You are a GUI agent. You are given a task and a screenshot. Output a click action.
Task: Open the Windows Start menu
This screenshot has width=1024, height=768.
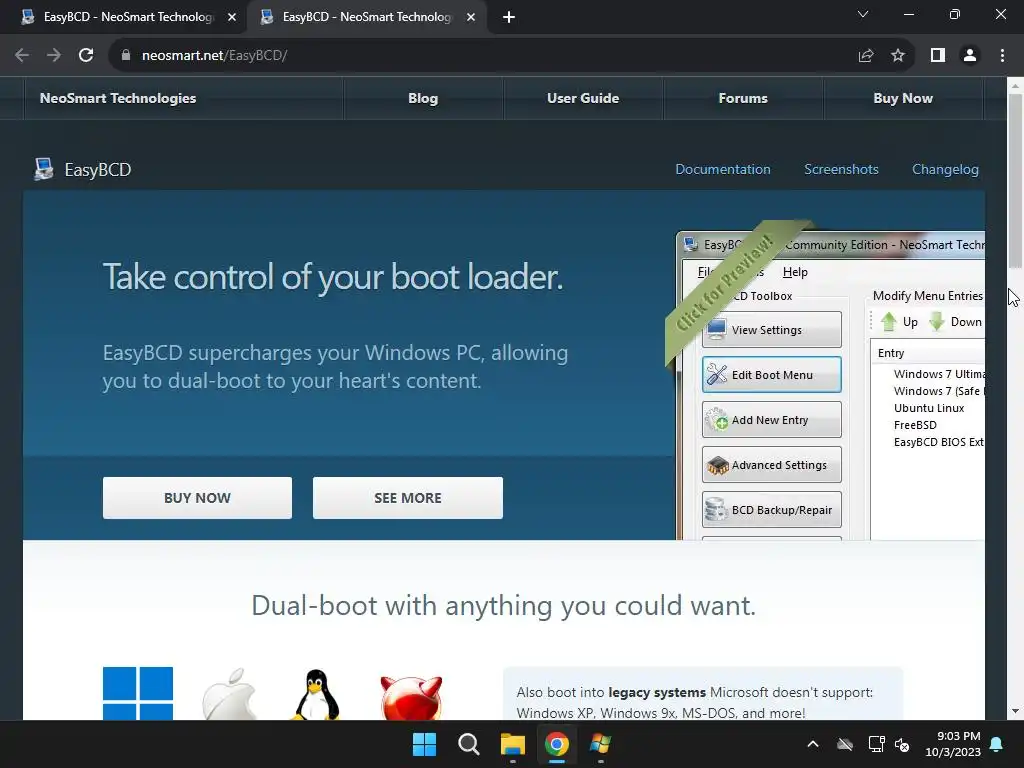(424, 744)
